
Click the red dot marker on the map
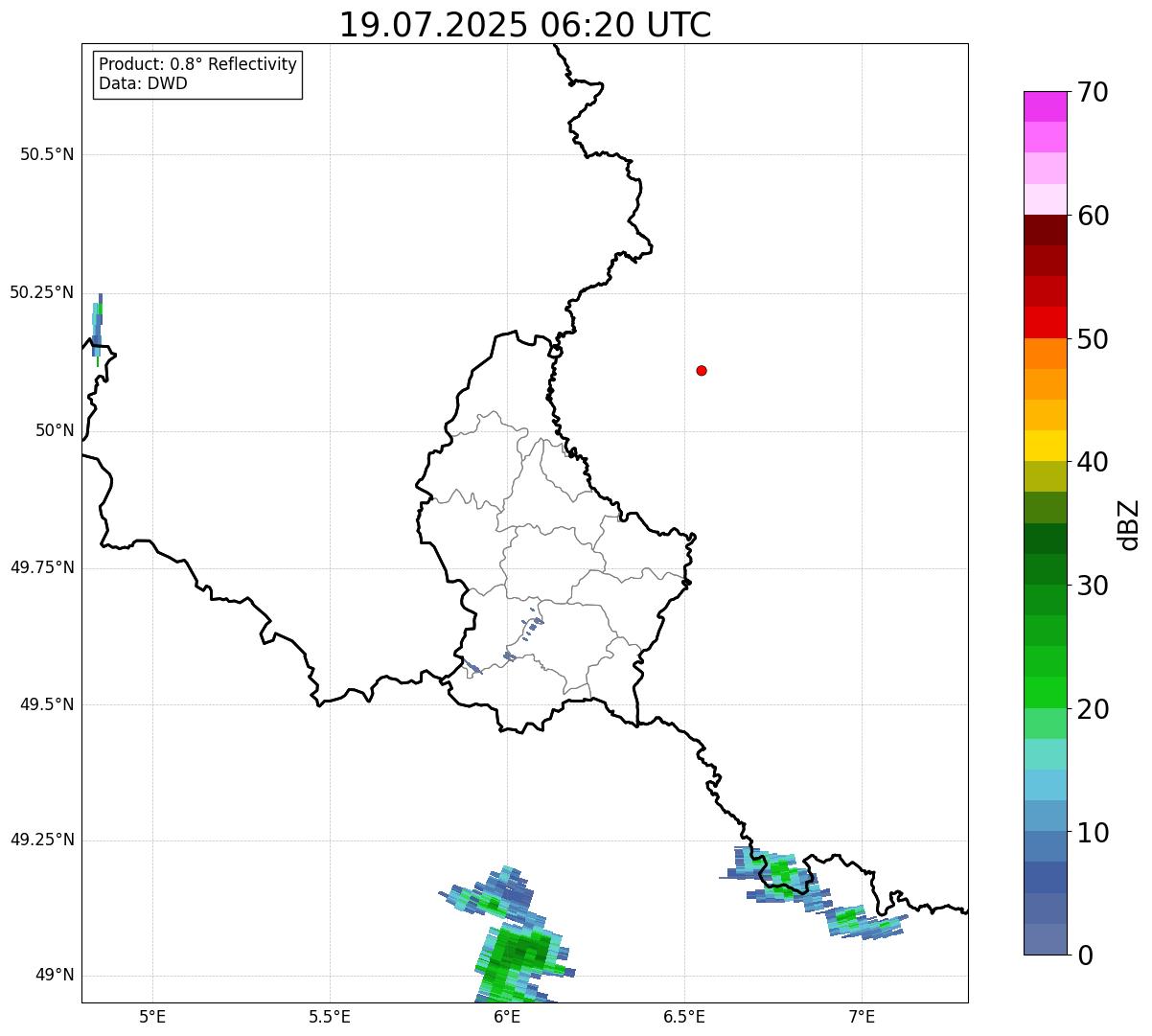(702, 370)
